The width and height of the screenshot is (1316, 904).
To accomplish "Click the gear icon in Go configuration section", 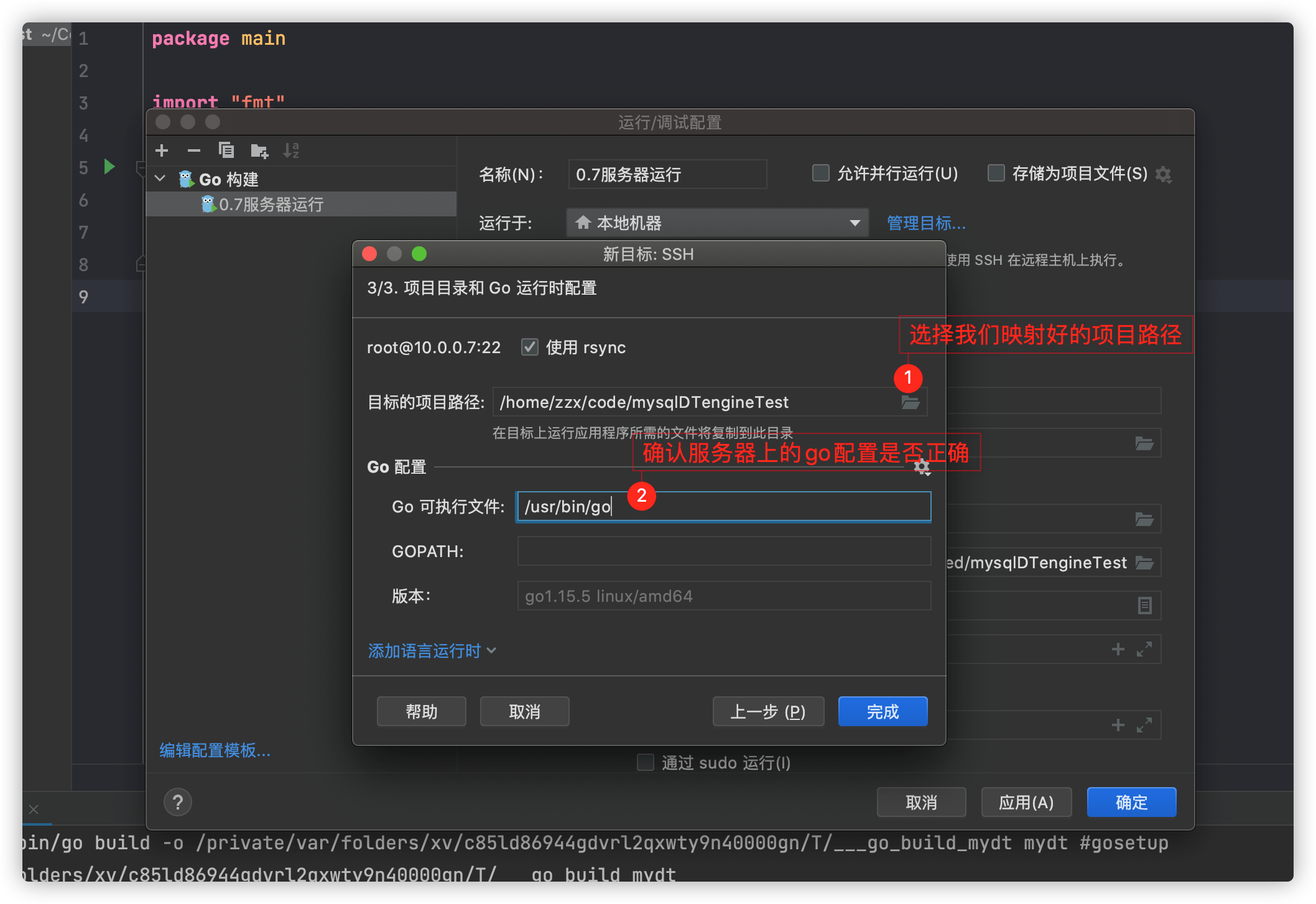I will click(922, 467).
